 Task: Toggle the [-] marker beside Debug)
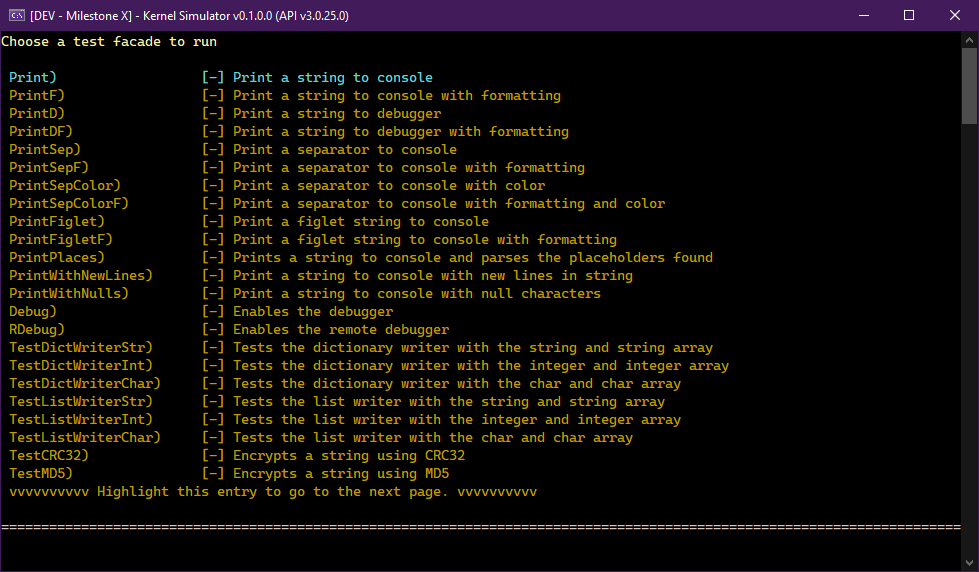(213, 312)
